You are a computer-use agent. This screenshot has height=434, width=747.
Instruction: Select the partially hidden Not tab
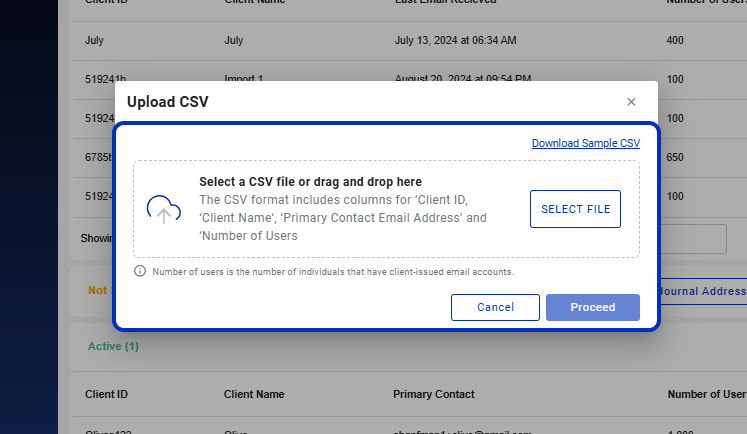coord(97,290)
